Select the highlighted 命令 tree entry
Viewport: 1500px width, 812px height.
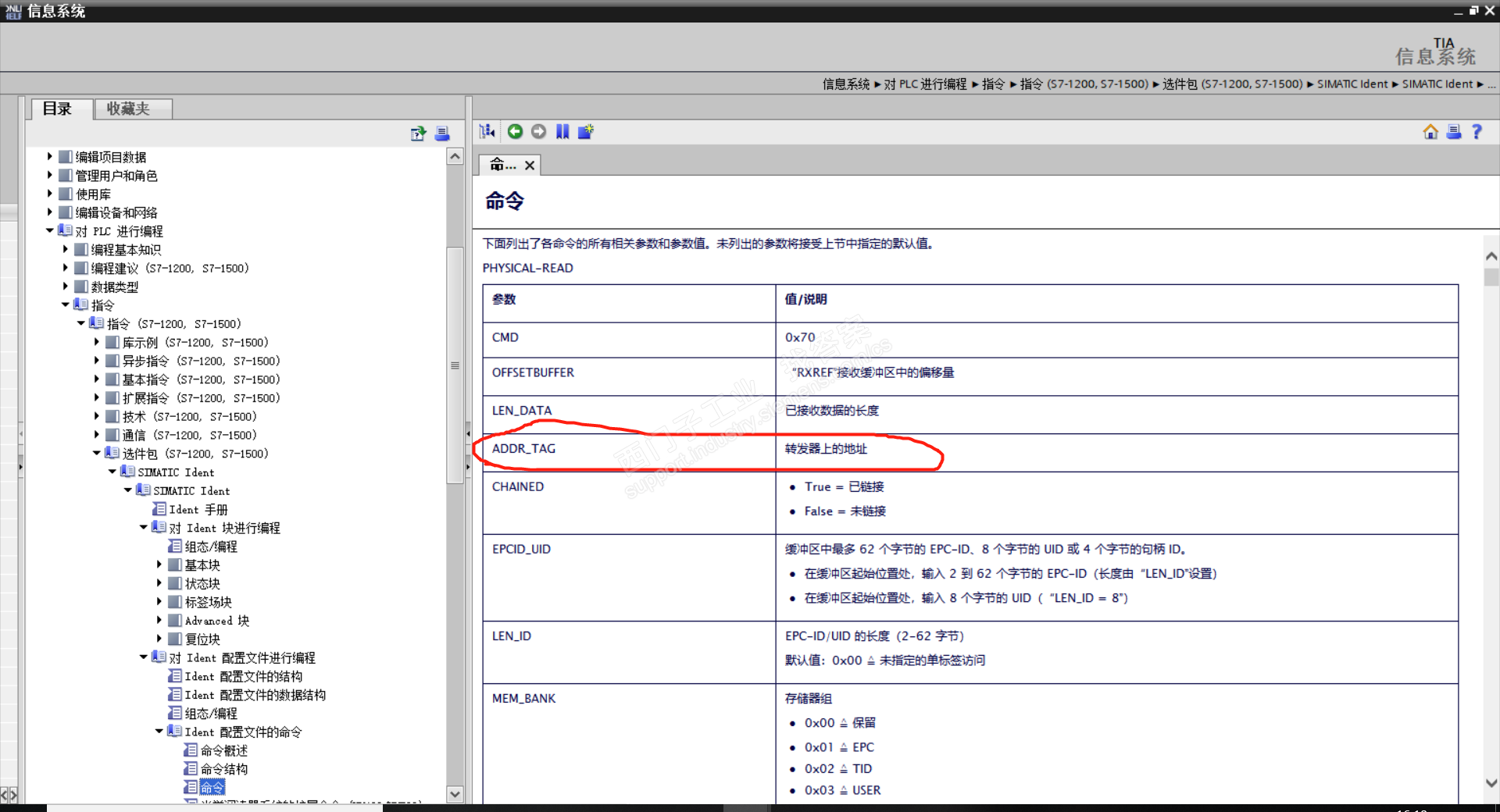pos(212,788)
